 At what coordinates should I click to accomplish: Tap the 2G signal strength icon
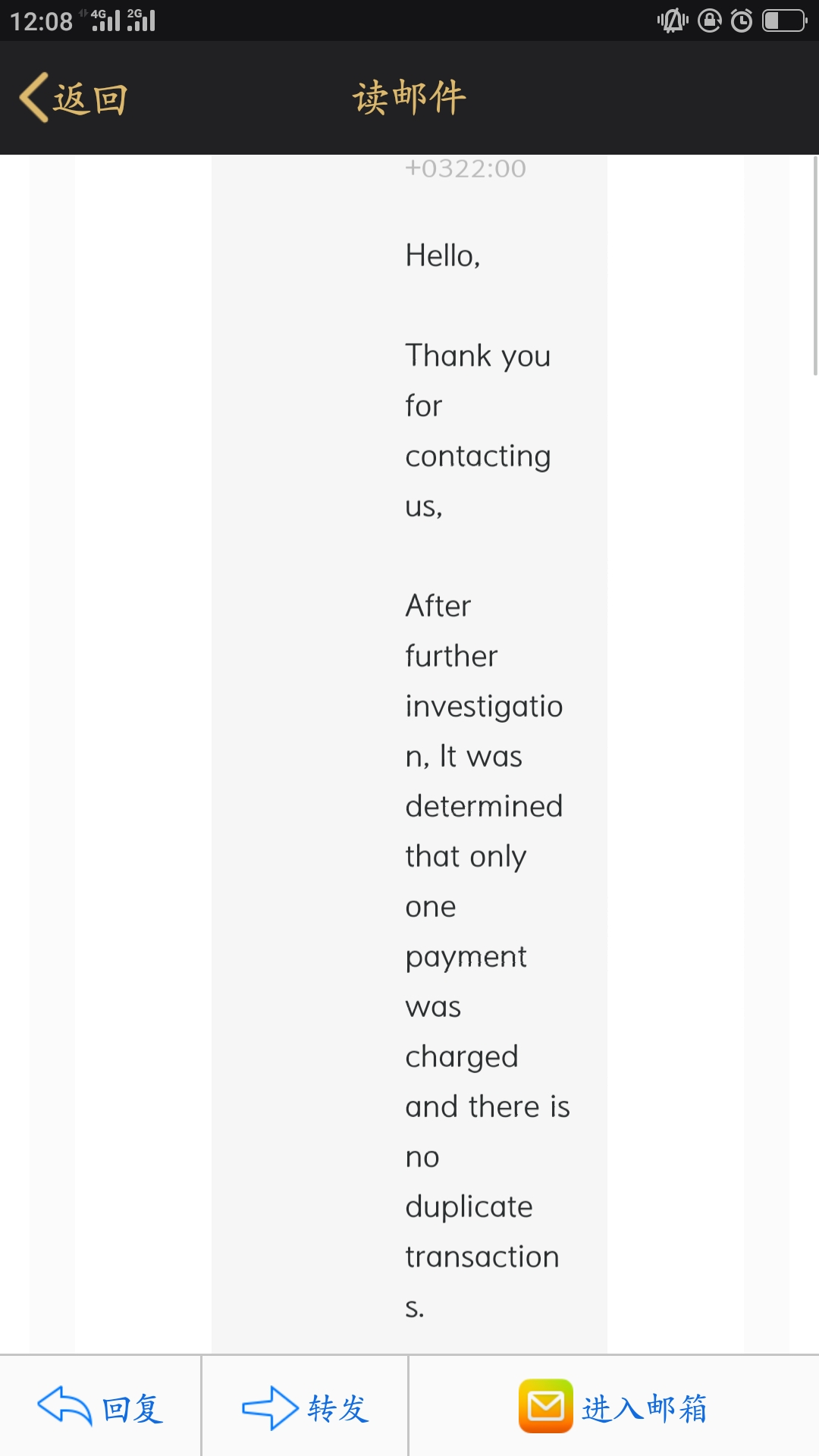coord(141,20)
